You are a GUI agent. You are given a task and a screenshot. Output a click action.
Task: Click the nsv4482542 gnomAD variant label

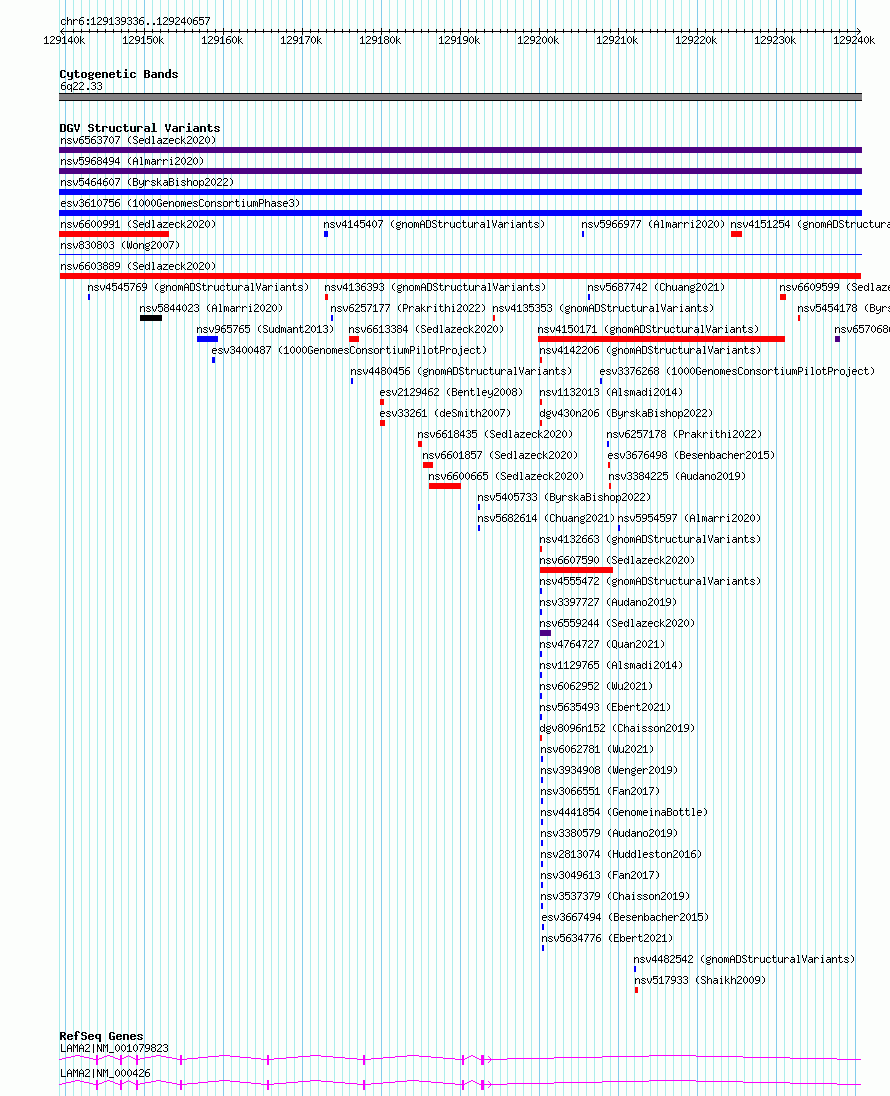(745, 958)
